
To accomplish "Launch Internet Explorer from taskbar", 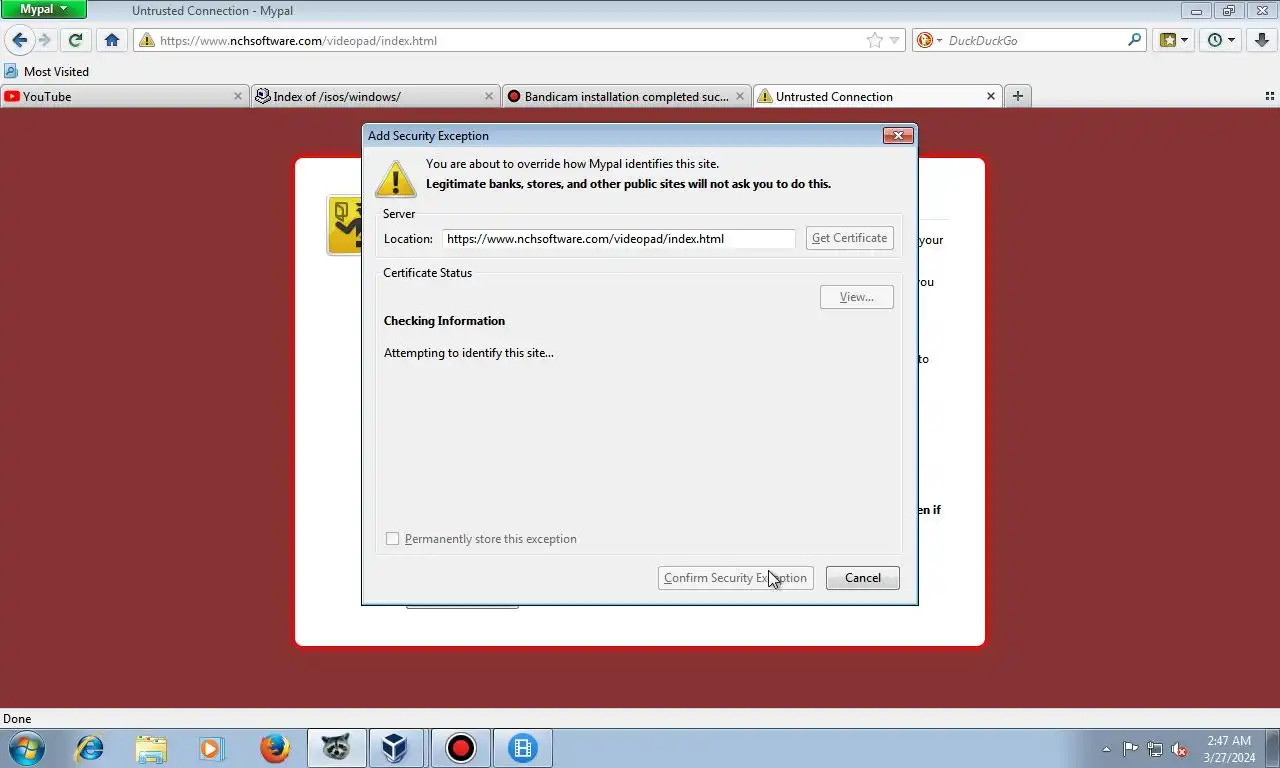I will pos(90,748).
